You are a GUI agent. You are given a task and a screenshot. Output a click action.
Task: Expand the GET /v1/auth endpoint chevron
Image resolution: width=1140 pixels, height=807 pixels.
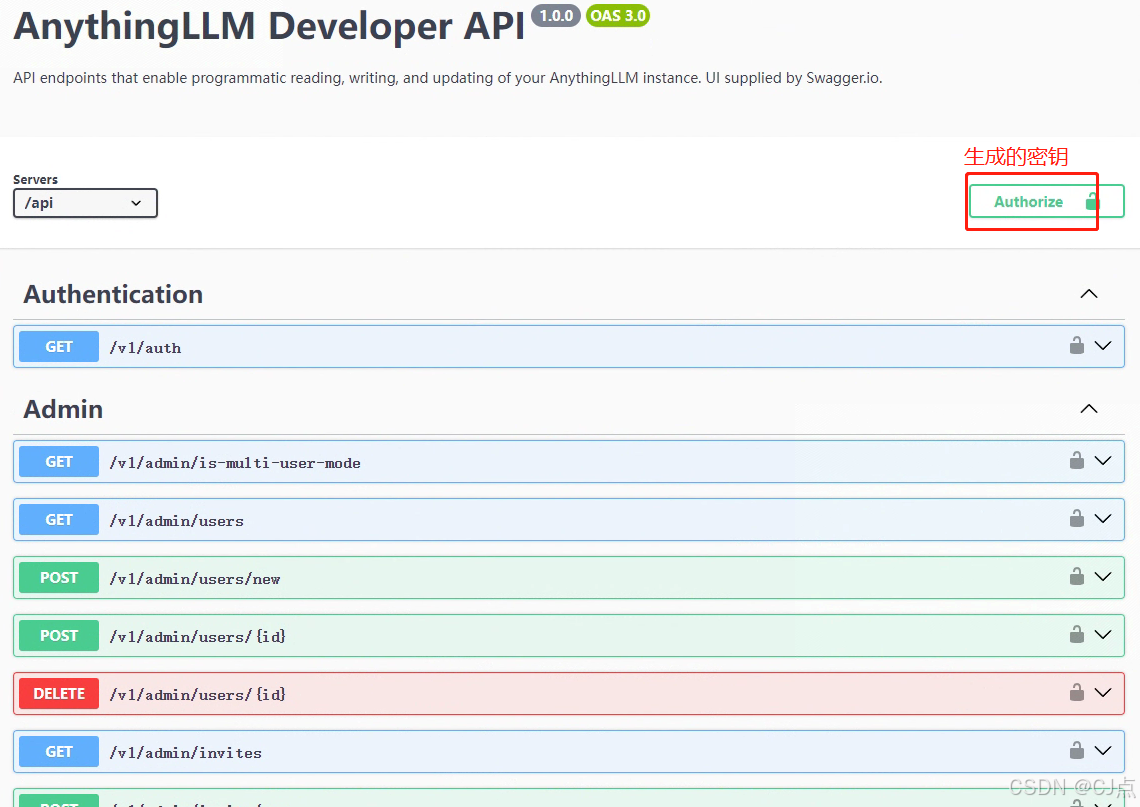click(1103, 345)
